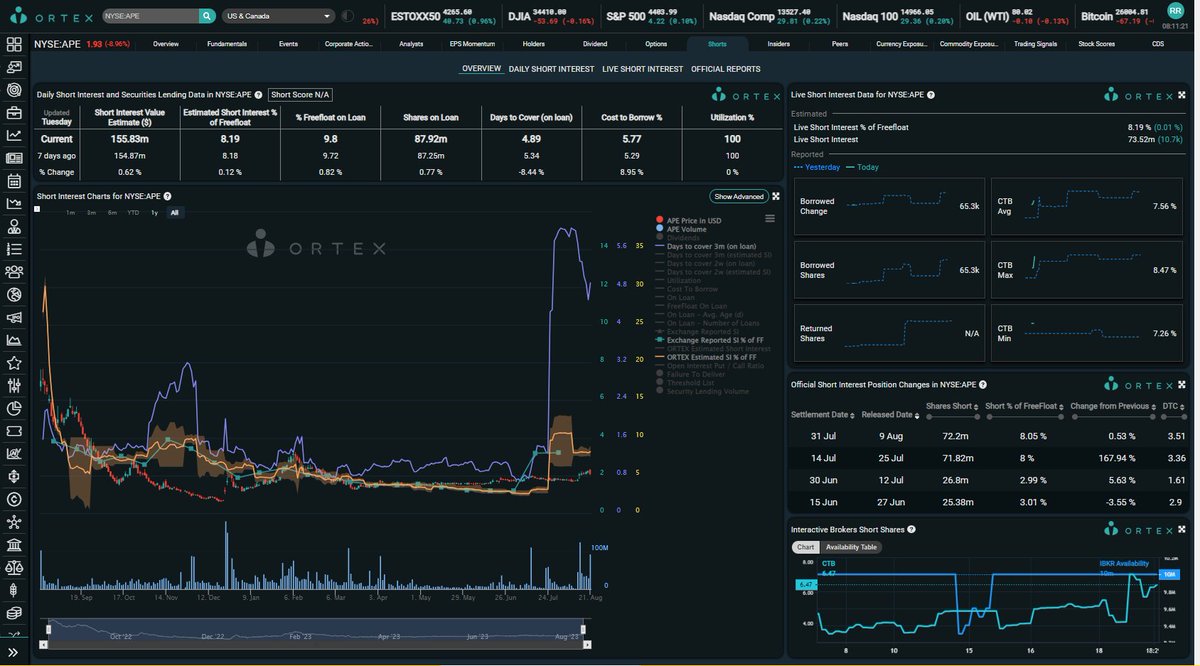Open the target/bullseye icon in sidebar

14,90
